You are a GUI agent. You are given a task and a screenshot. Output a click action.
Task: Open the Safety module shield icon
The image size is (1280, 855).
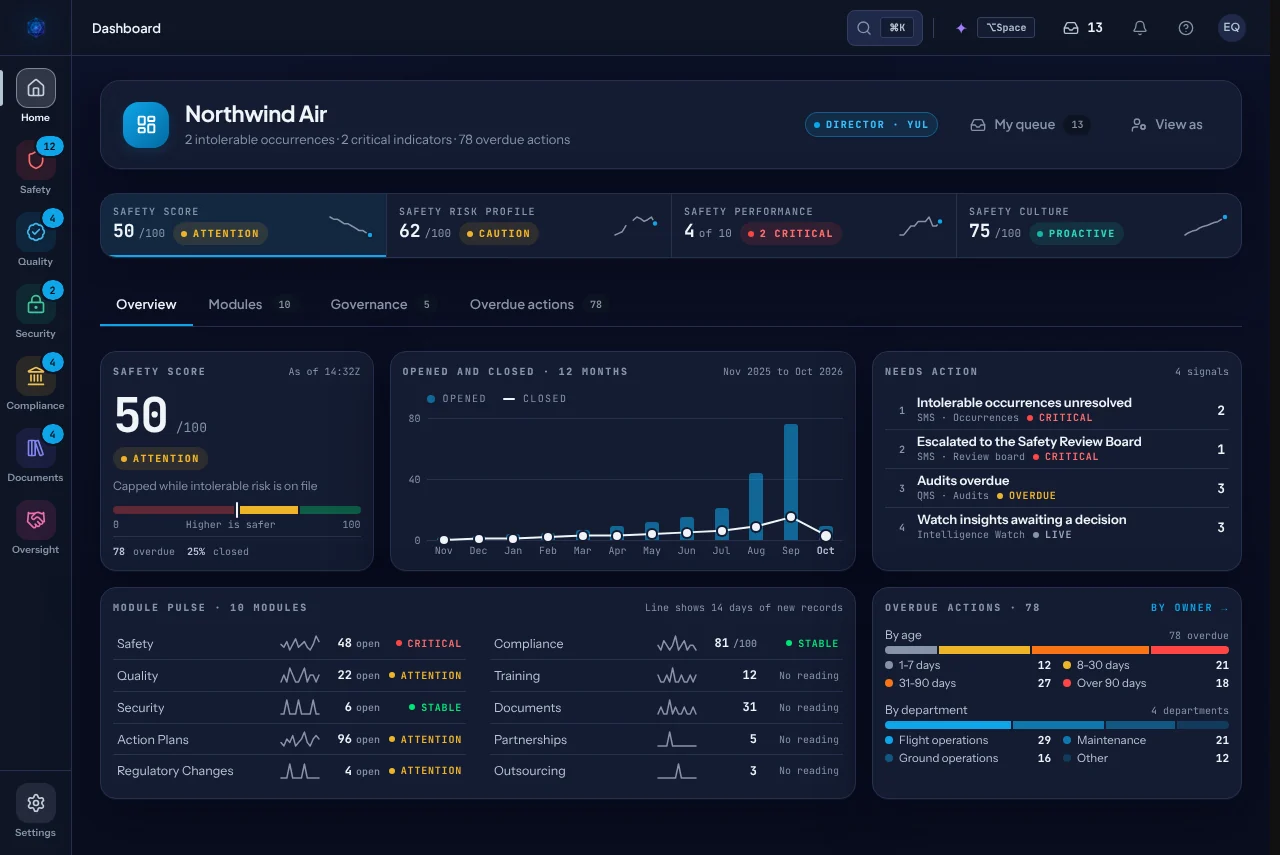[x=35, y=160]
